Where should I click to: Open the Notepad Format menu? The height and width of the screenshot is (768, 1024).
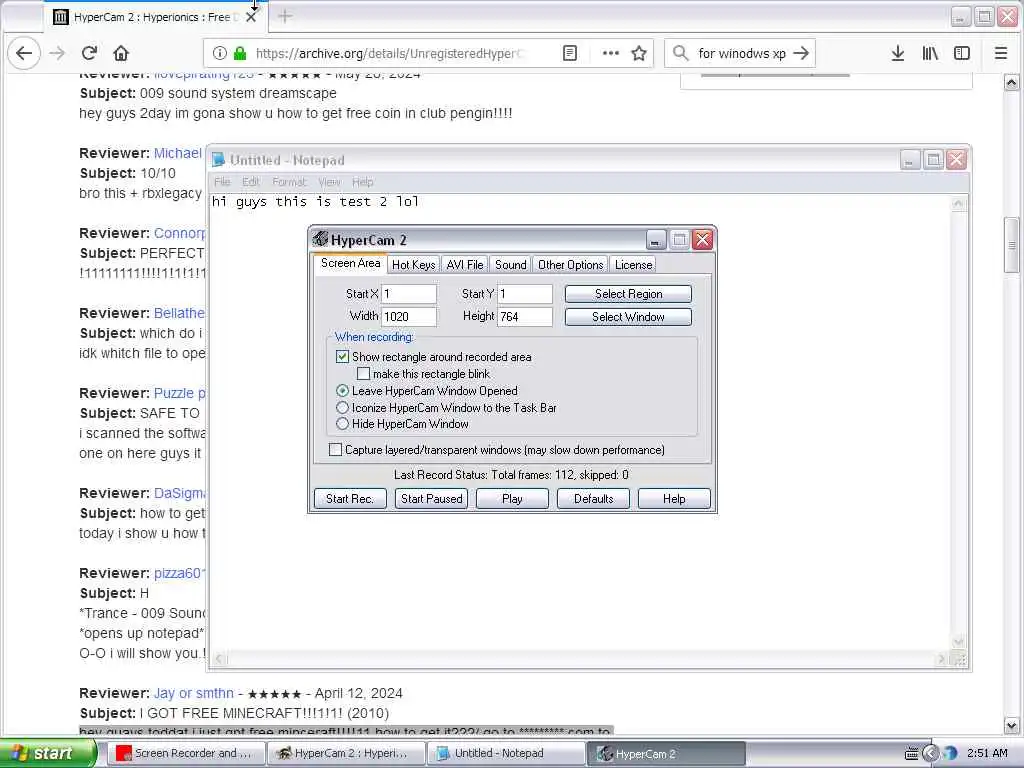(x=289, y=182)
